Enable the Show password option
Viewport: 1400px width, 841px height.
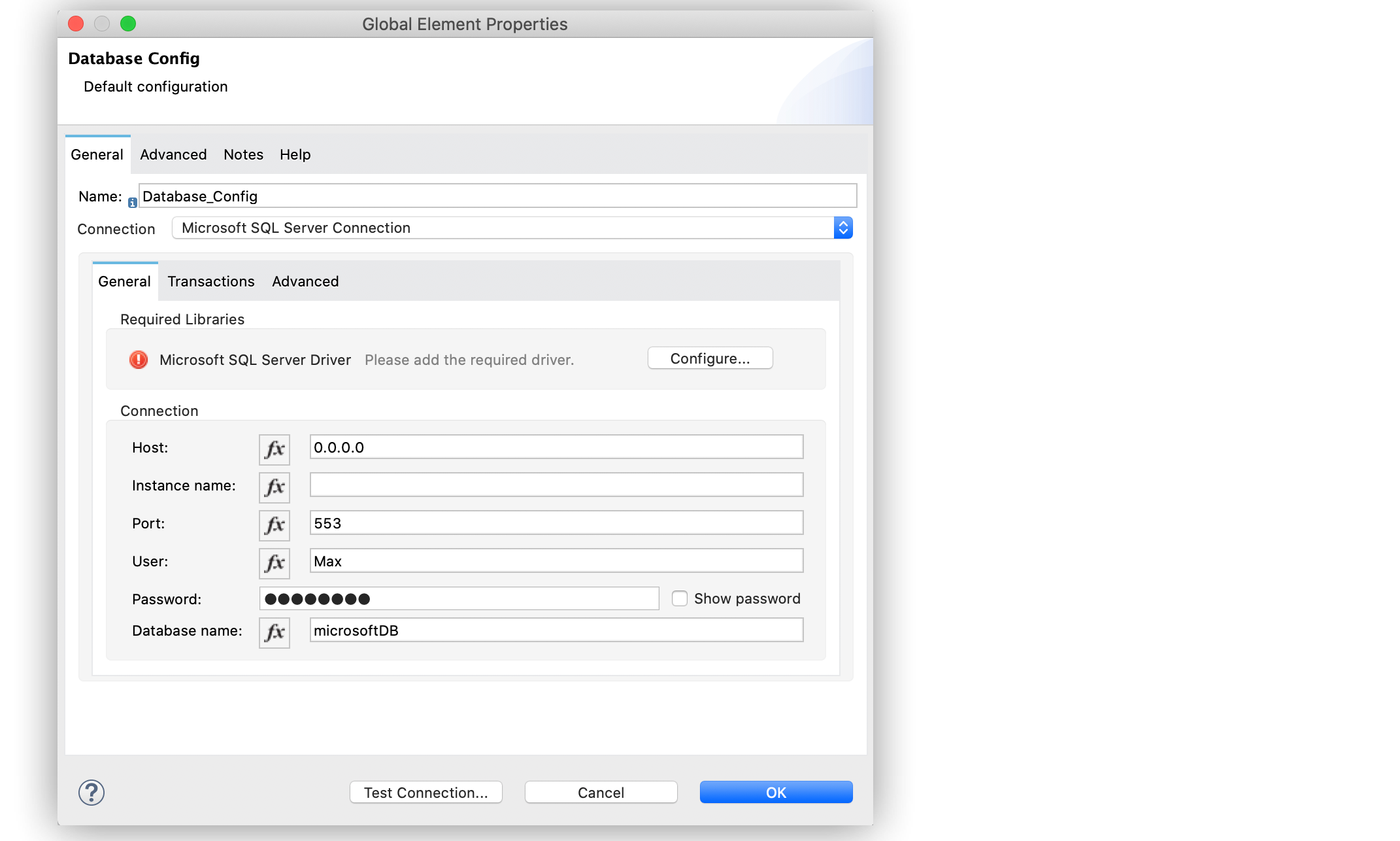pos(680,599)
